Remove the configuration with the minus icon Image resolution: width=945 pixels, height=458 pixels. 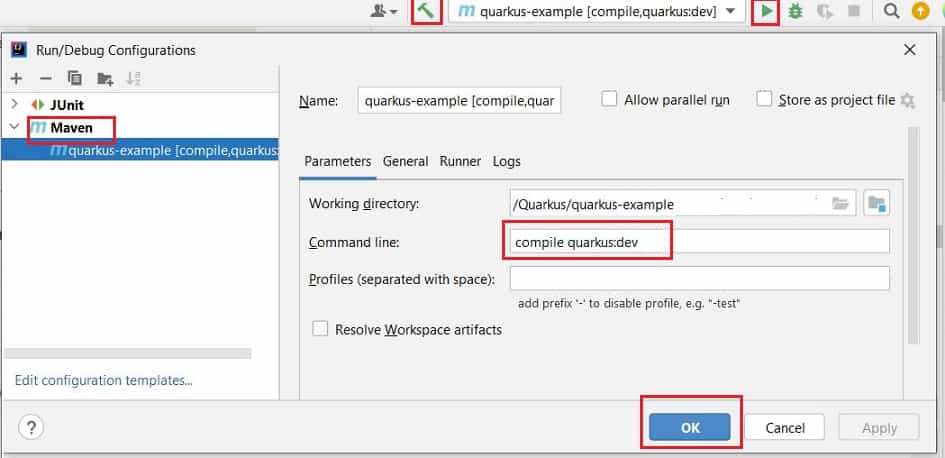pyautogui.click(x=46, y=78)
